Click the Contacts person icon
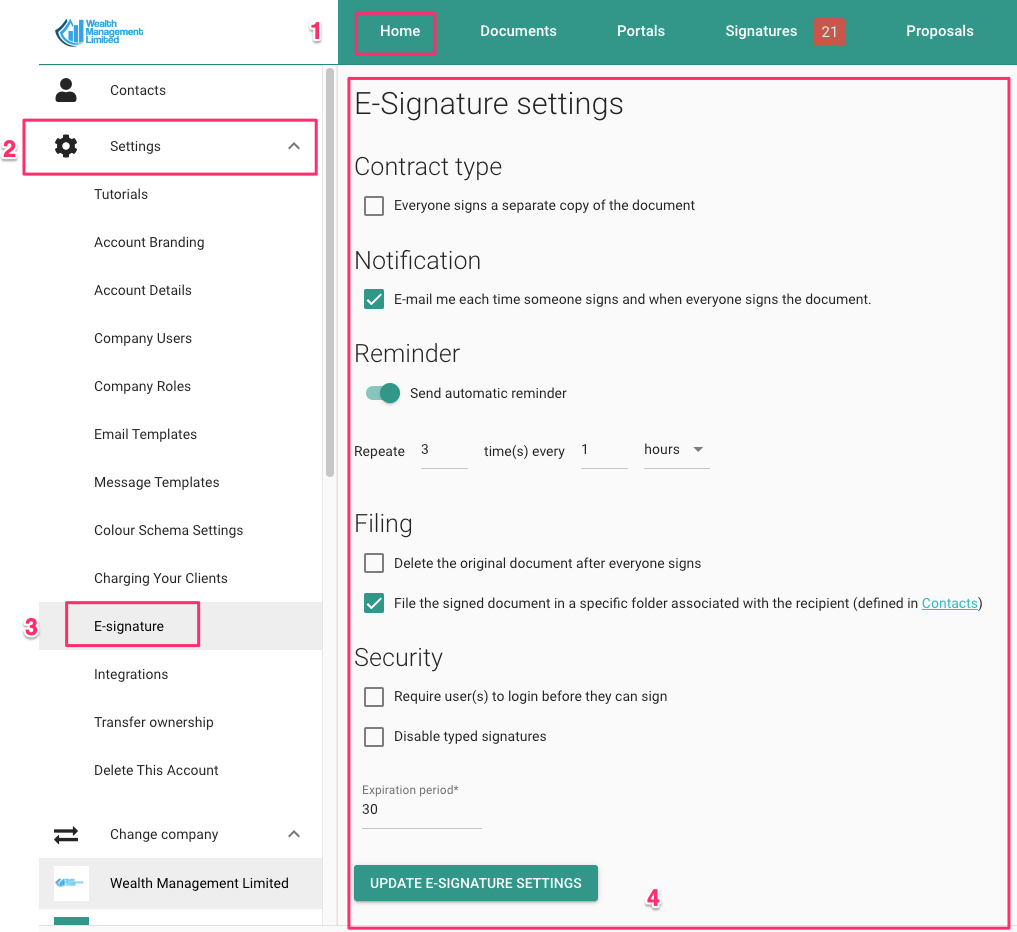 tap(66, 90)
